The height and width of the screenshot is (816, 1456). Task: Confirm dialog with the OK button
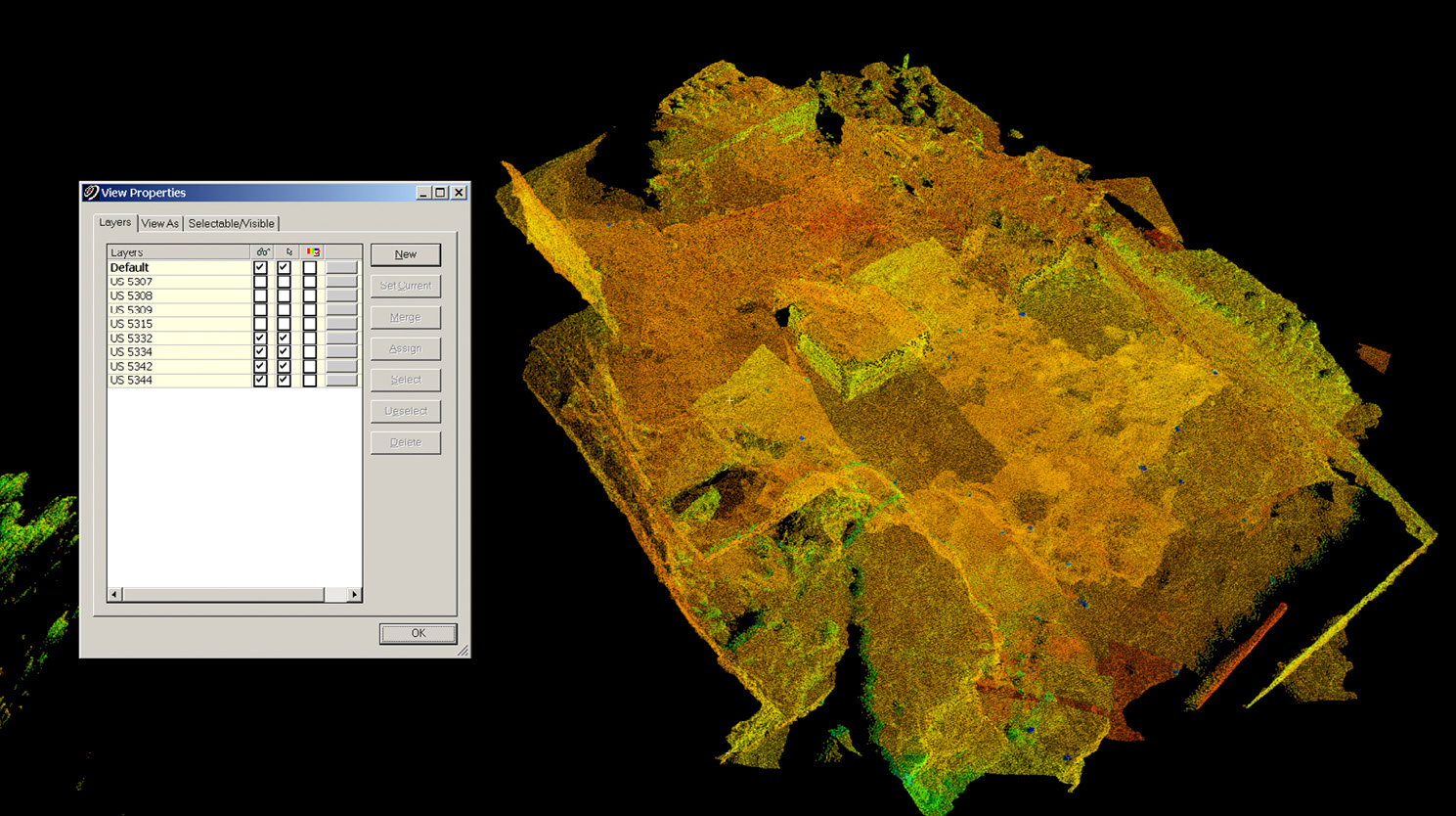pyautogui.click(x=419, y=633)
